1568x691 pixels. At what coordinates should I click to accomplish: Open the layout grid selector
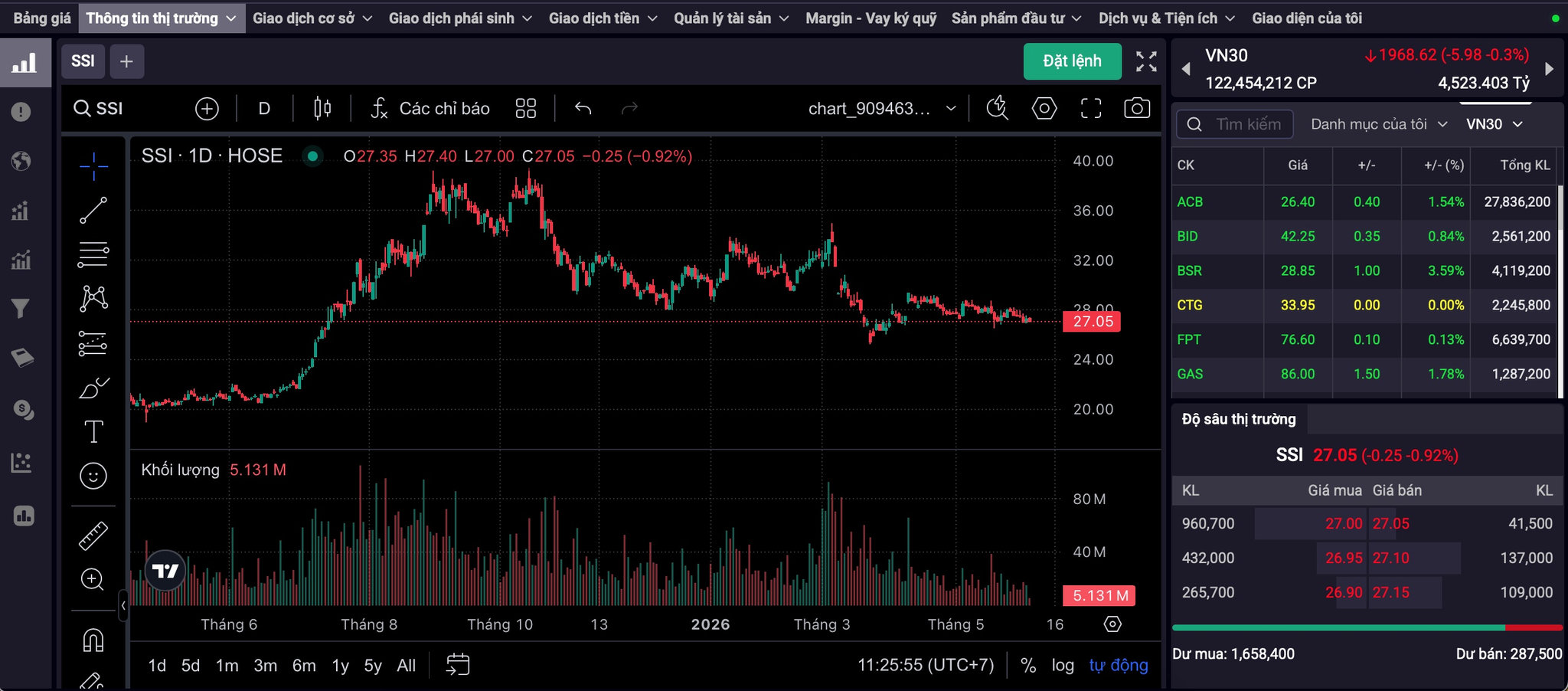tap(526, 108)
